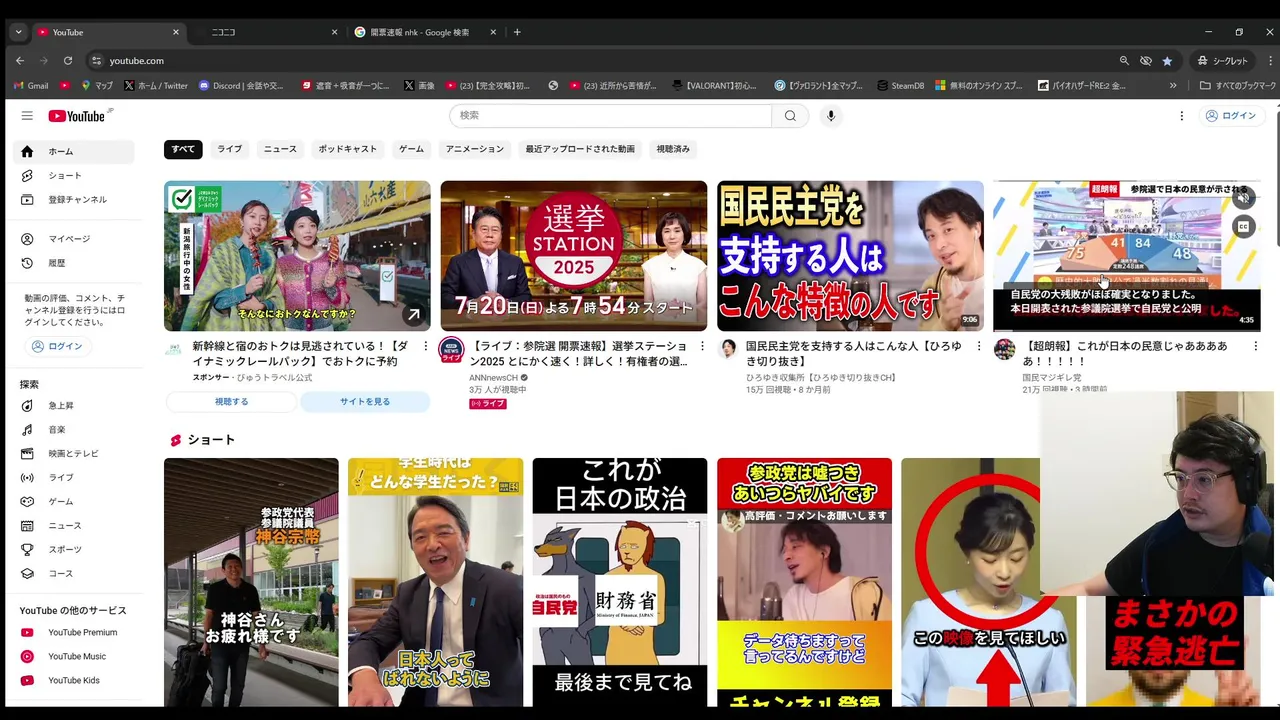The width and height of the screenshot is (1280, 720).
Task: Open the 選挙STATION 2025 video thumbnail
Action: (x=574, y=256)
